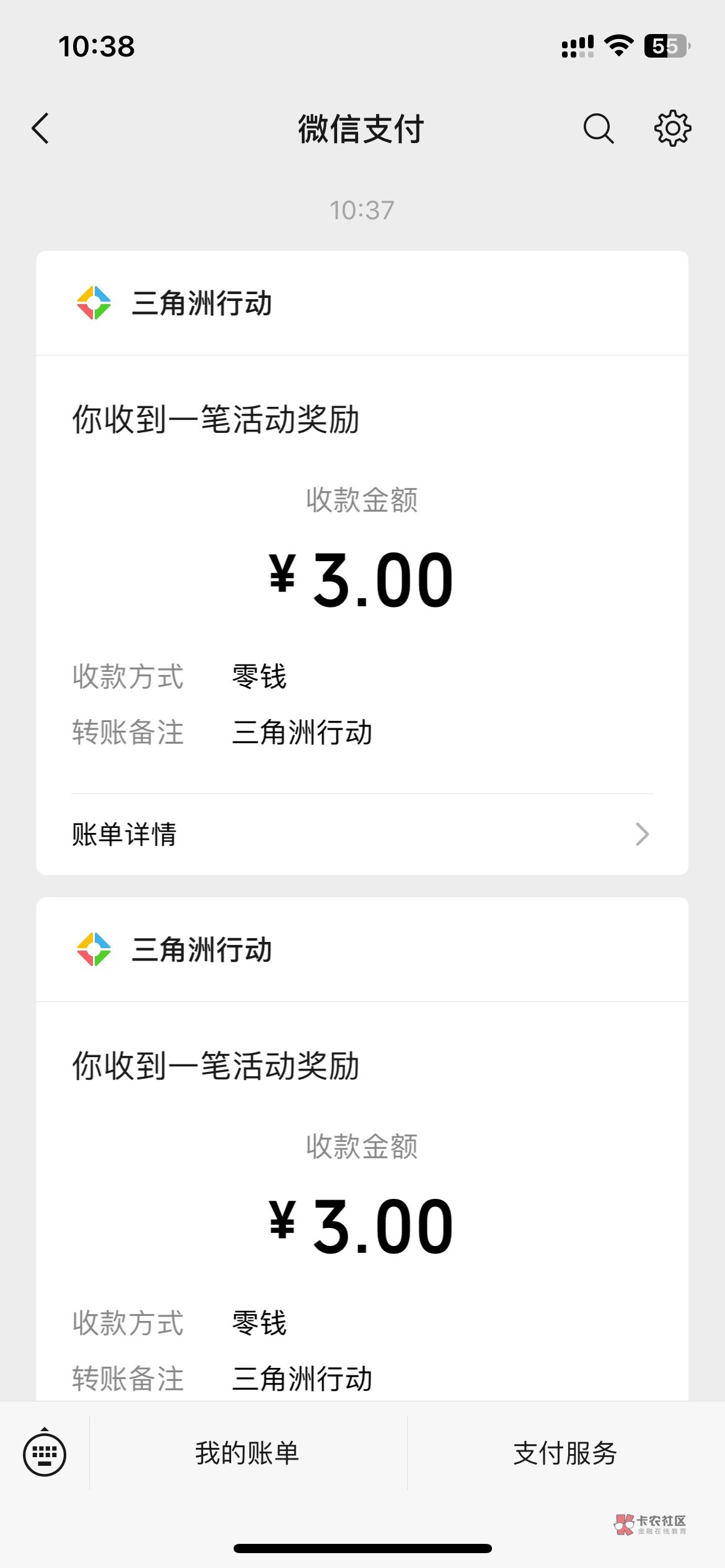Tap the second ¥3.00 amount
The width and height of the screenshot is (725, 1568).
pyautogui.click(x=362, y=1227)
